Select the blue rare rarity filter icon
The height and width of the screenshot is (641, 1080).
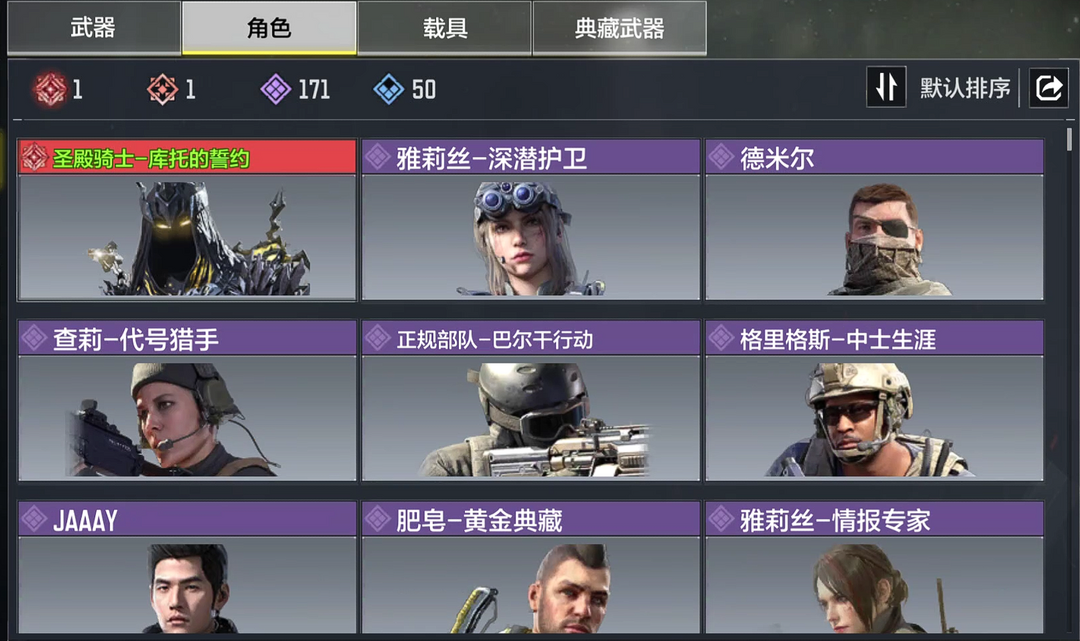click(x=388, y=89)
